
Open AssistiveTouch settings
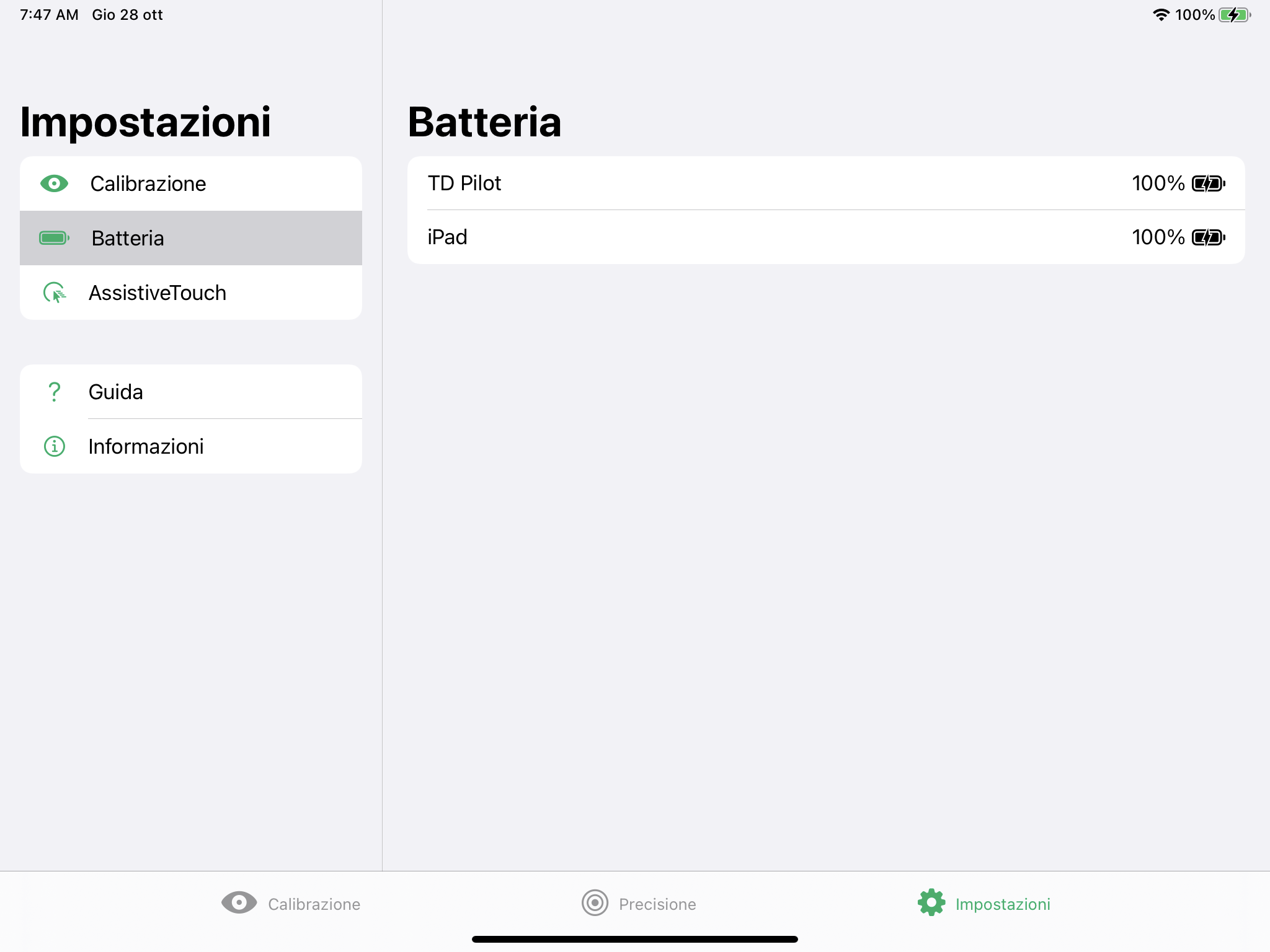[x=158, y=293]
